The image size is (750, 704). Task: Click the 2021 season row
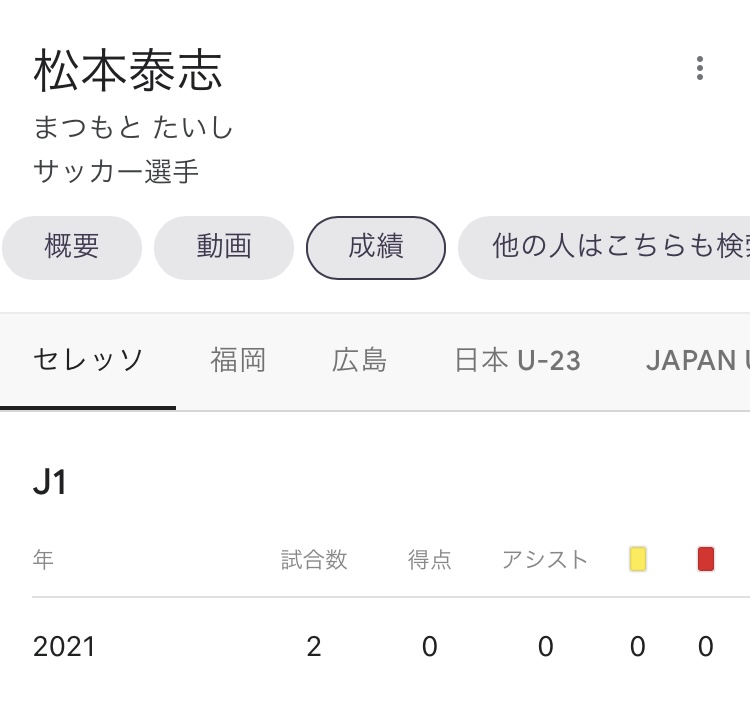pos(64,647)
